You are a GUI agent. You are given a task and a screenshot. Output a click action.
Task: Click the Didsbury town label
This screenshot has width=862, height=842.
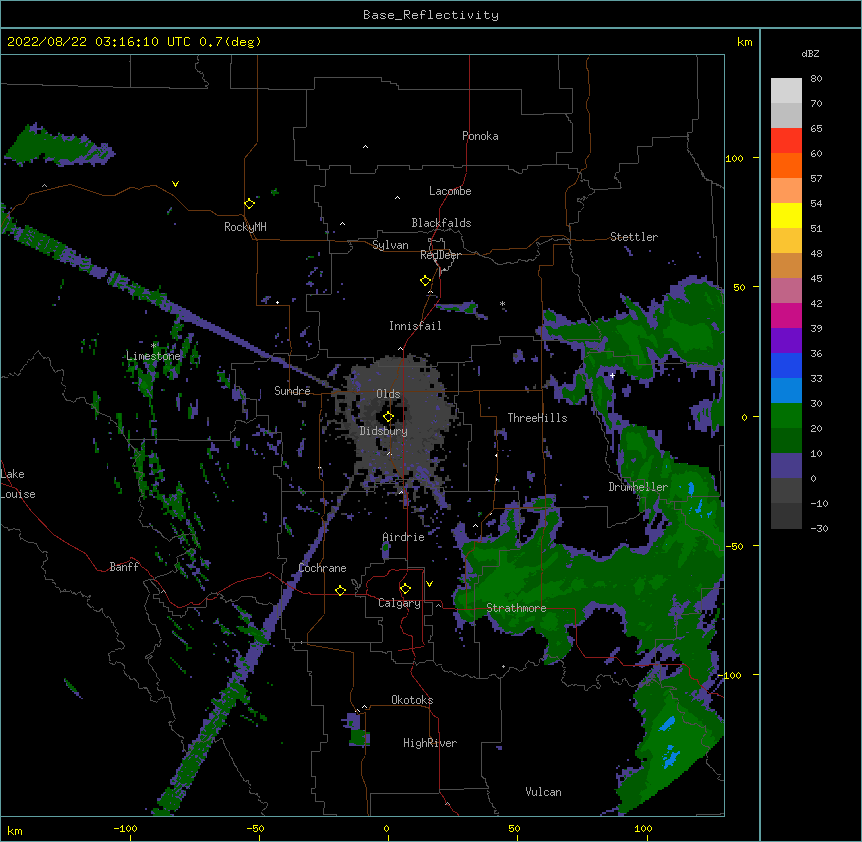(384, 431)
